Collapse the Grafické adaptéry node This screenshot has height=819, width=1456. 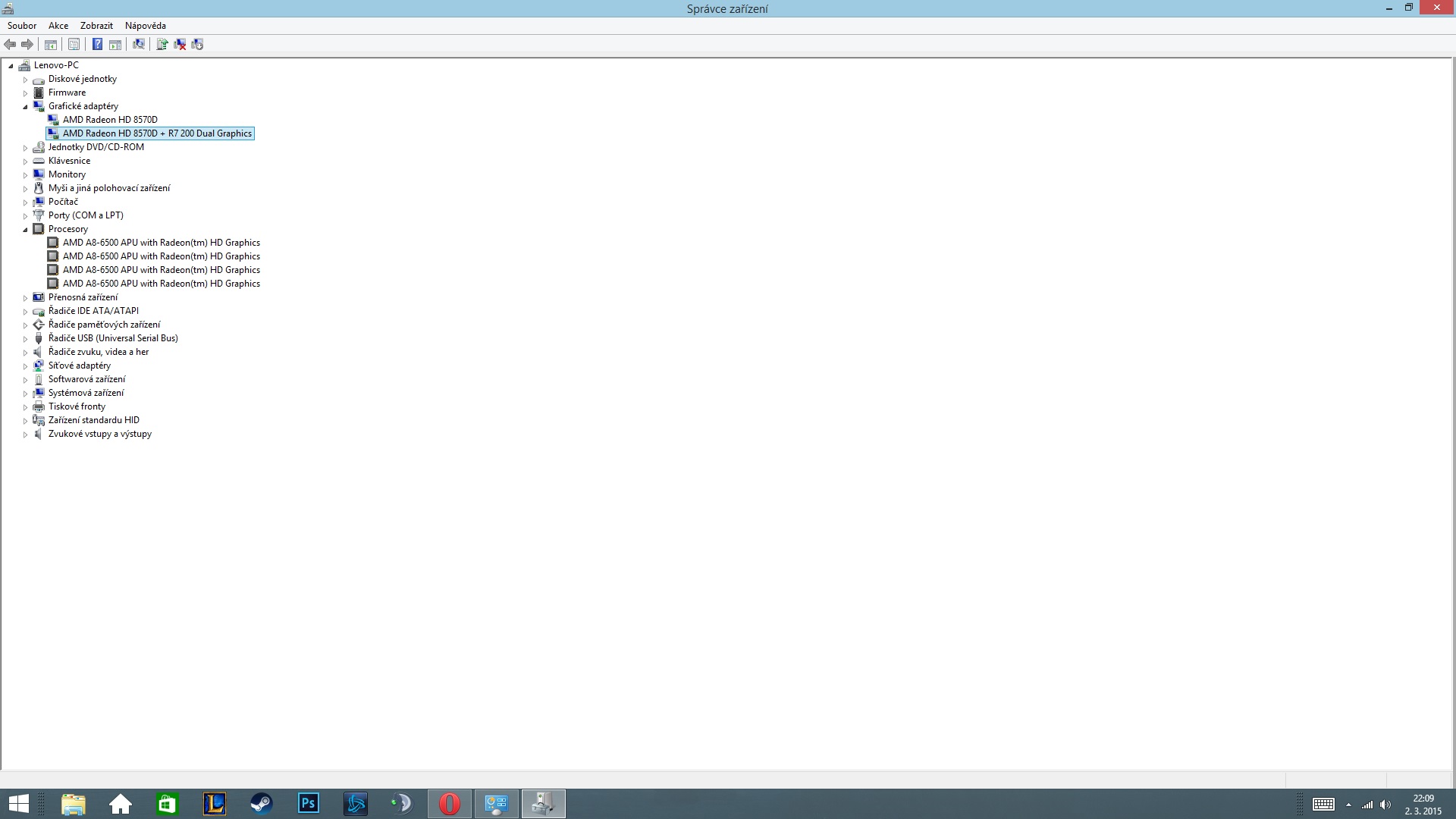[x=25, y=107]
